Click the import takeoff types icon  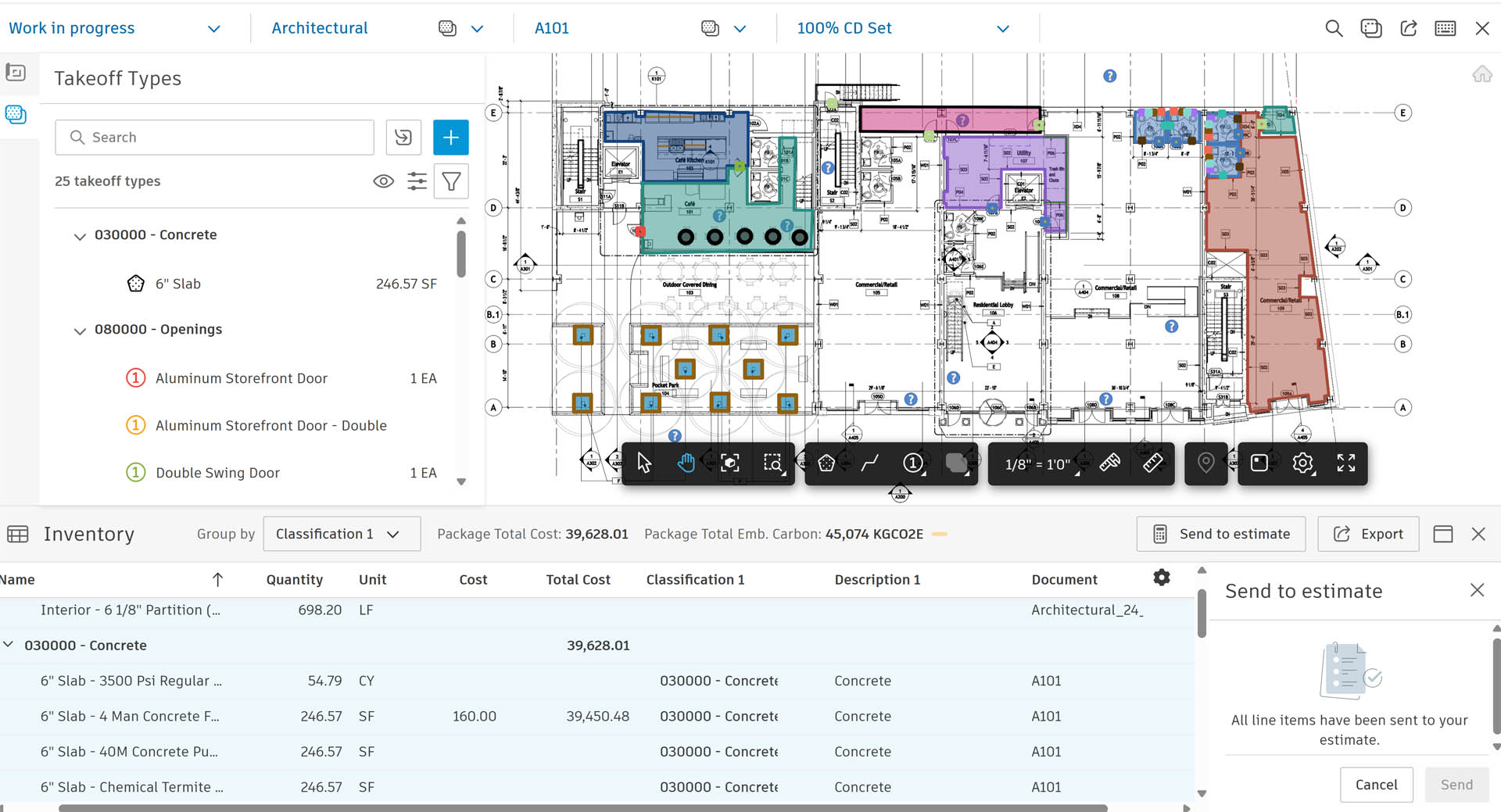pyautogui.click(x=403, y=138)
